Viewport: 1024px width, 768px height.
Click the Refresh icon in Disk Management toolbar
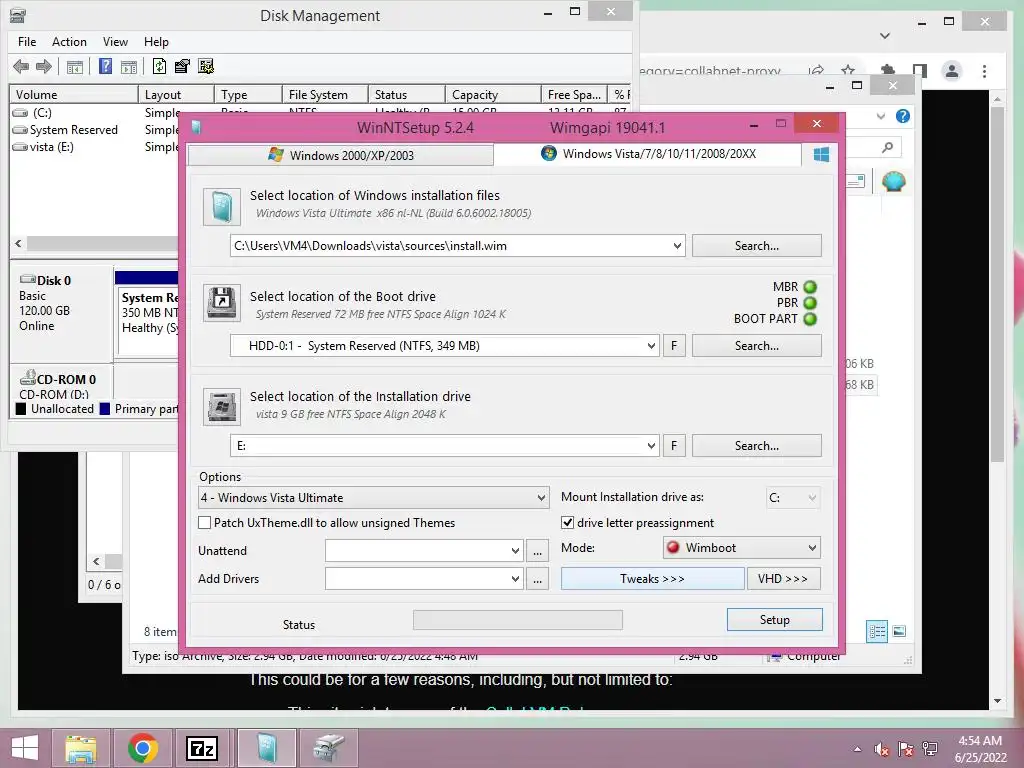(159, 66)
